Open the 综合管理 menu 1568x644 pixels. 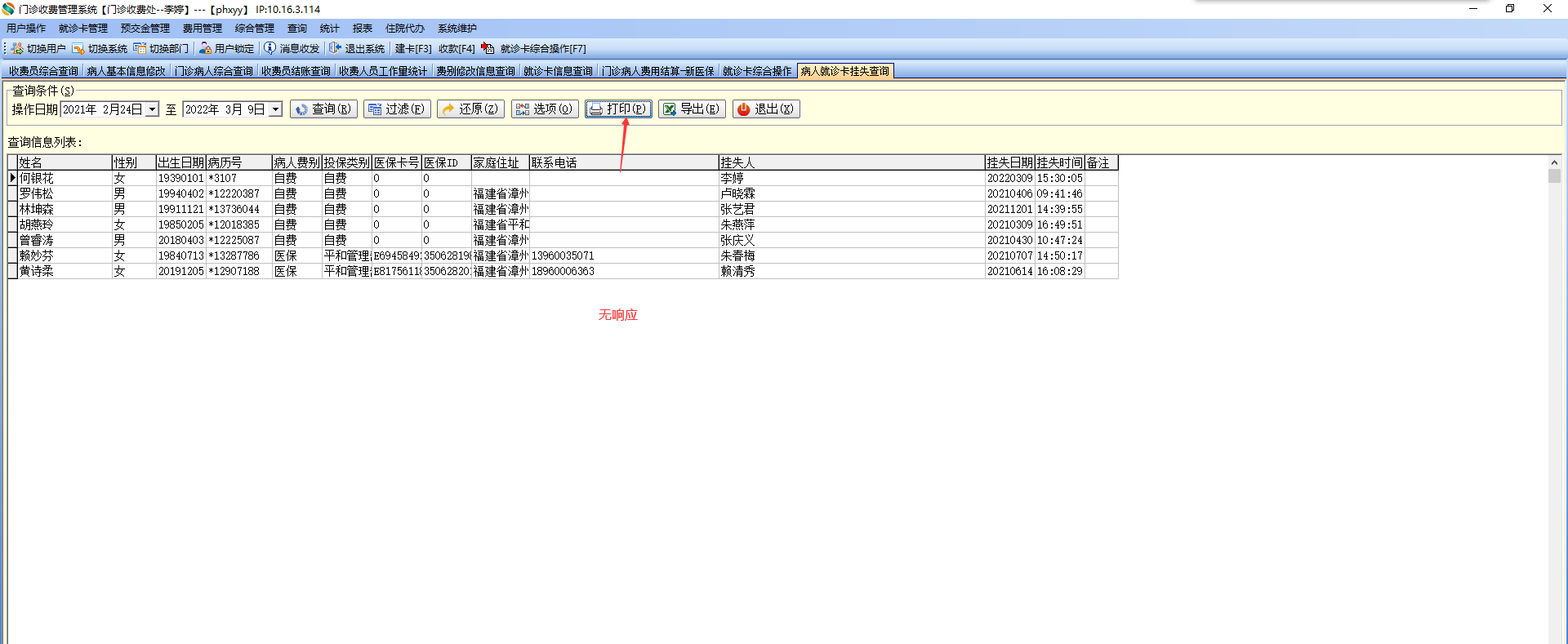coord(255,29)
